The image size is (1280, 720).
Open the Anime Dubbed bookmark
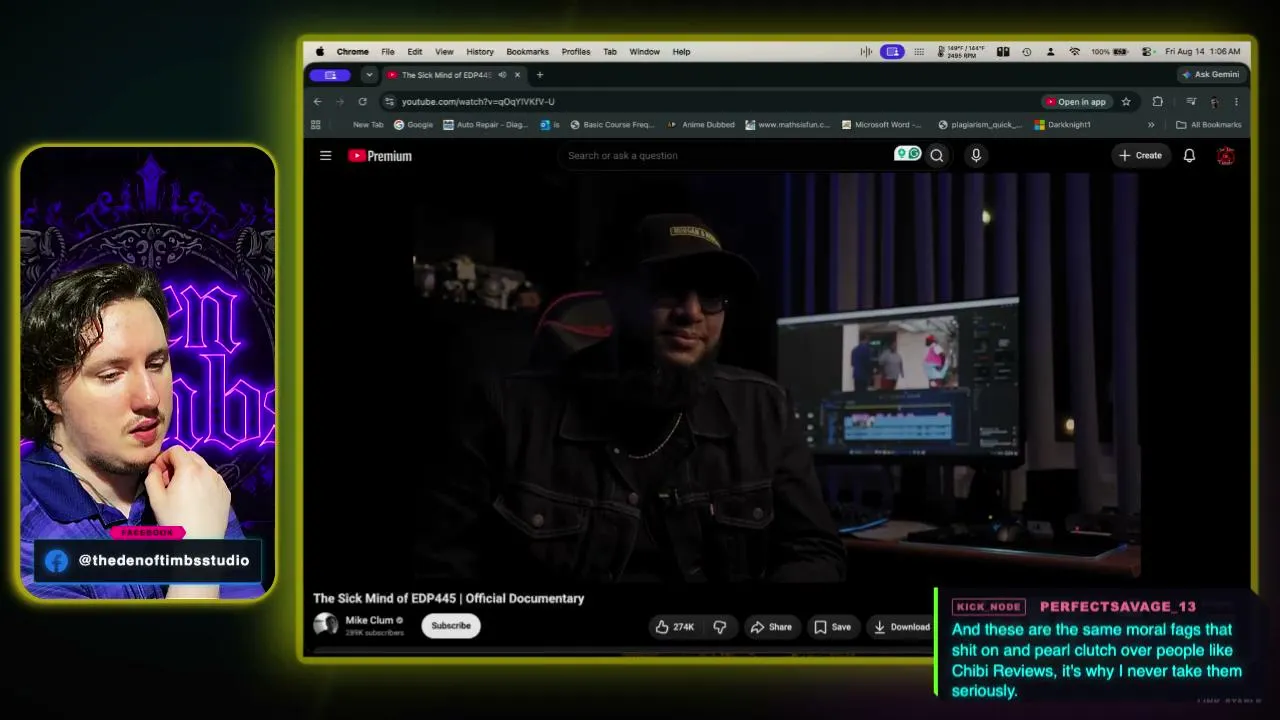(700, 125)
